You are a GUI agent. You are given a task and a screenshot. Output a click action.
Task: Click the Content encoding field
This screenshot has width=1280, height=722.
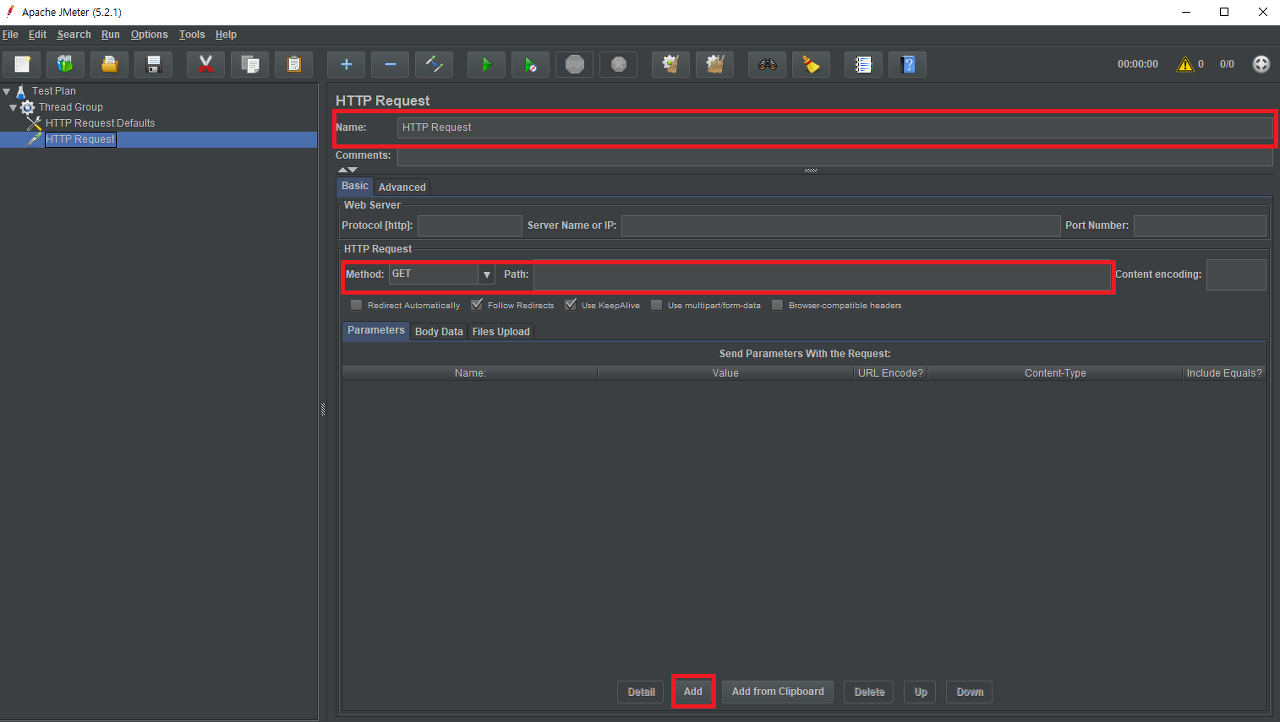1236,274
